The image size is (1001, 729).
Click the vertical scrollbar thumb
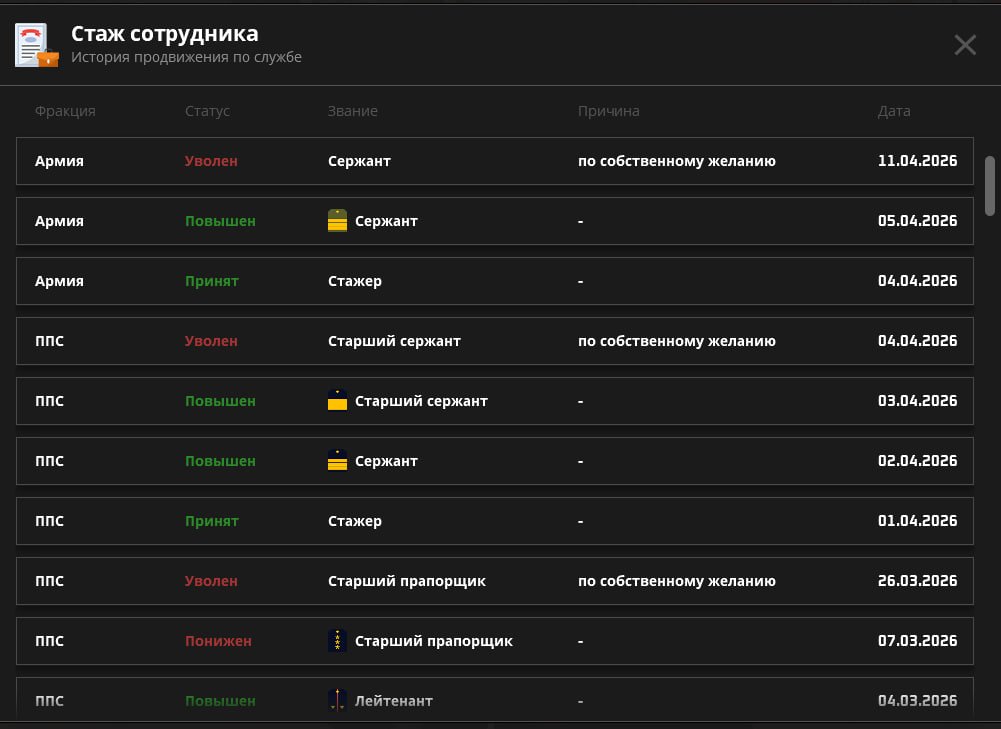click(x=990, y=186)
